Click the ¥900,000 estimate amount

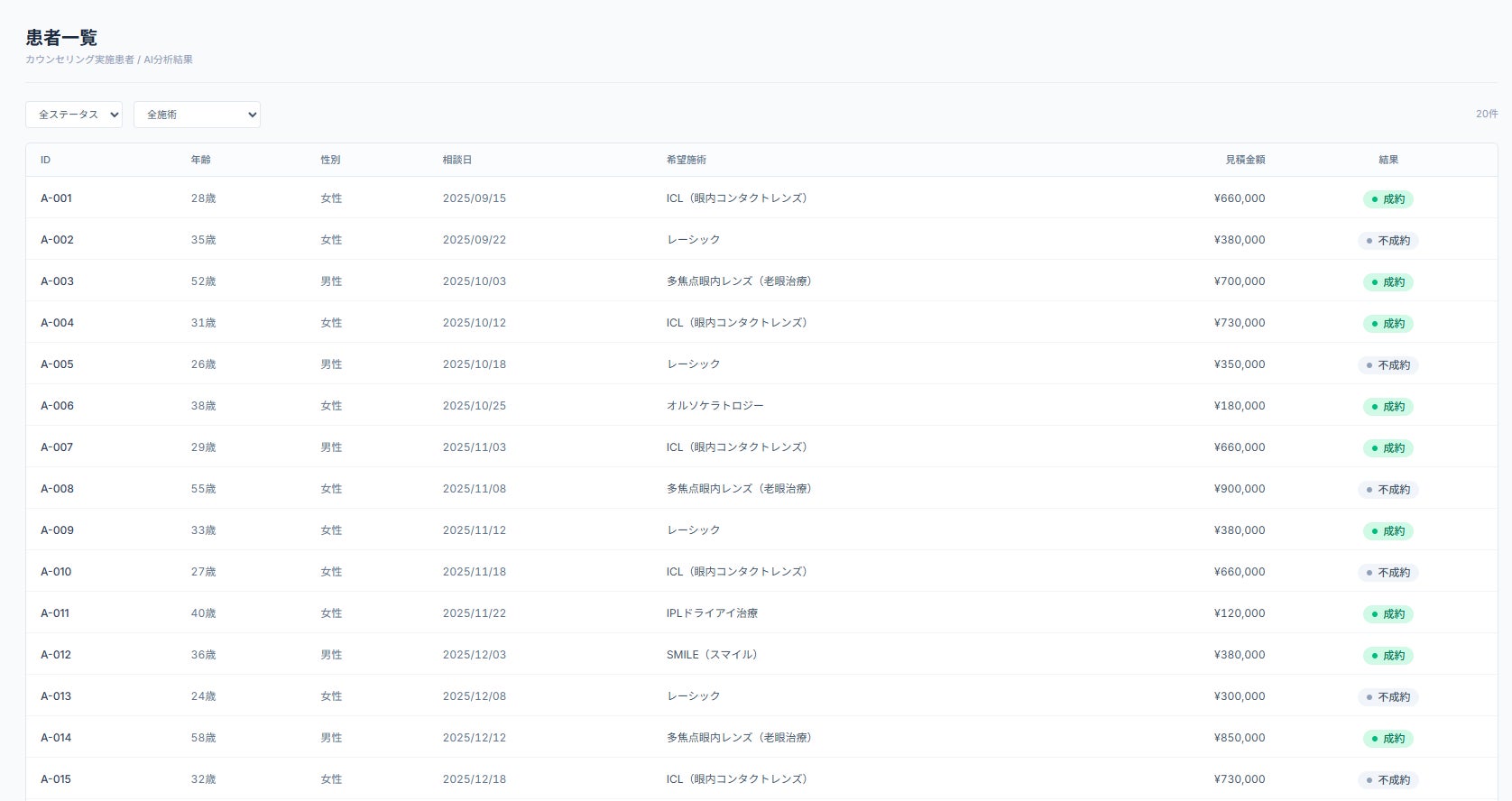[1240, 488]
